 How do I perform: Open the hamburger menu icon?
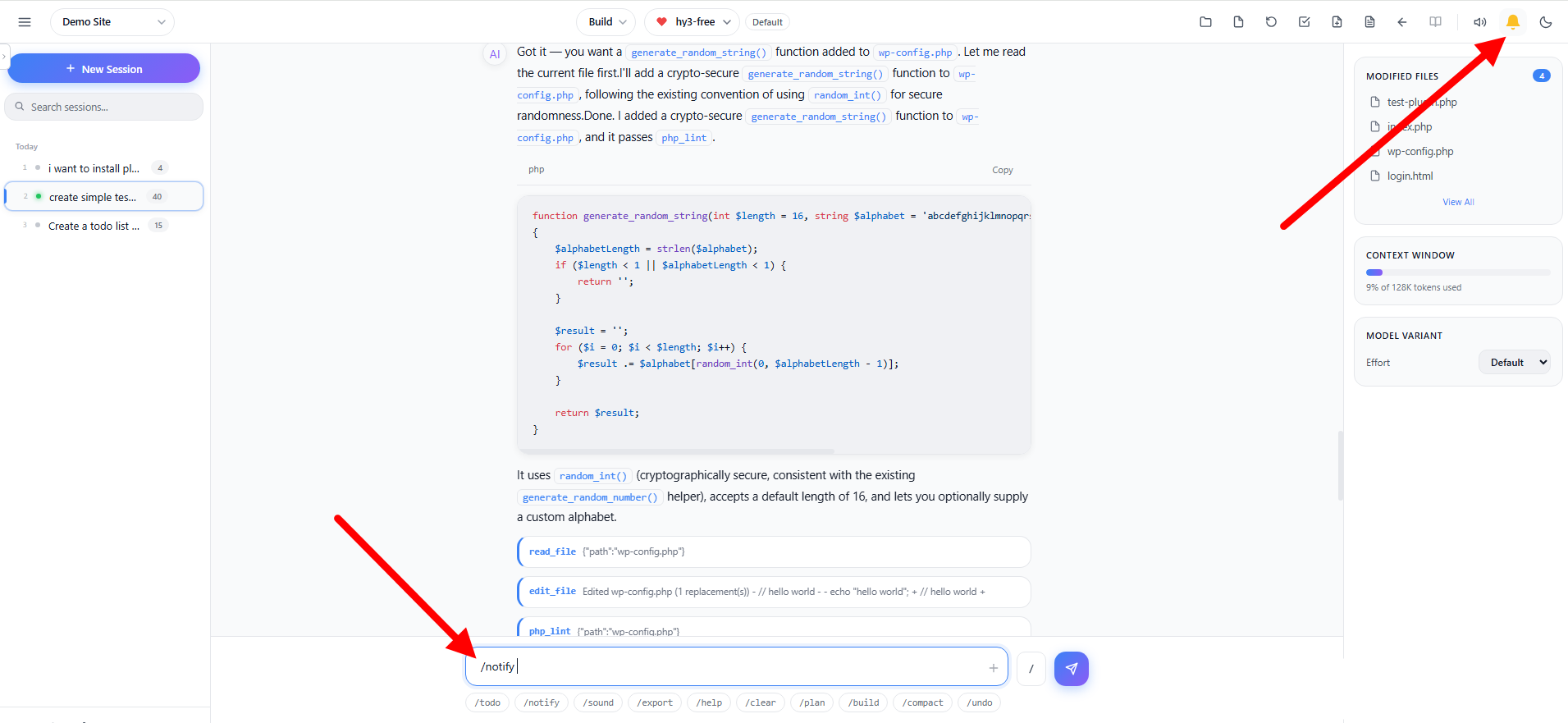coord(25,22)
